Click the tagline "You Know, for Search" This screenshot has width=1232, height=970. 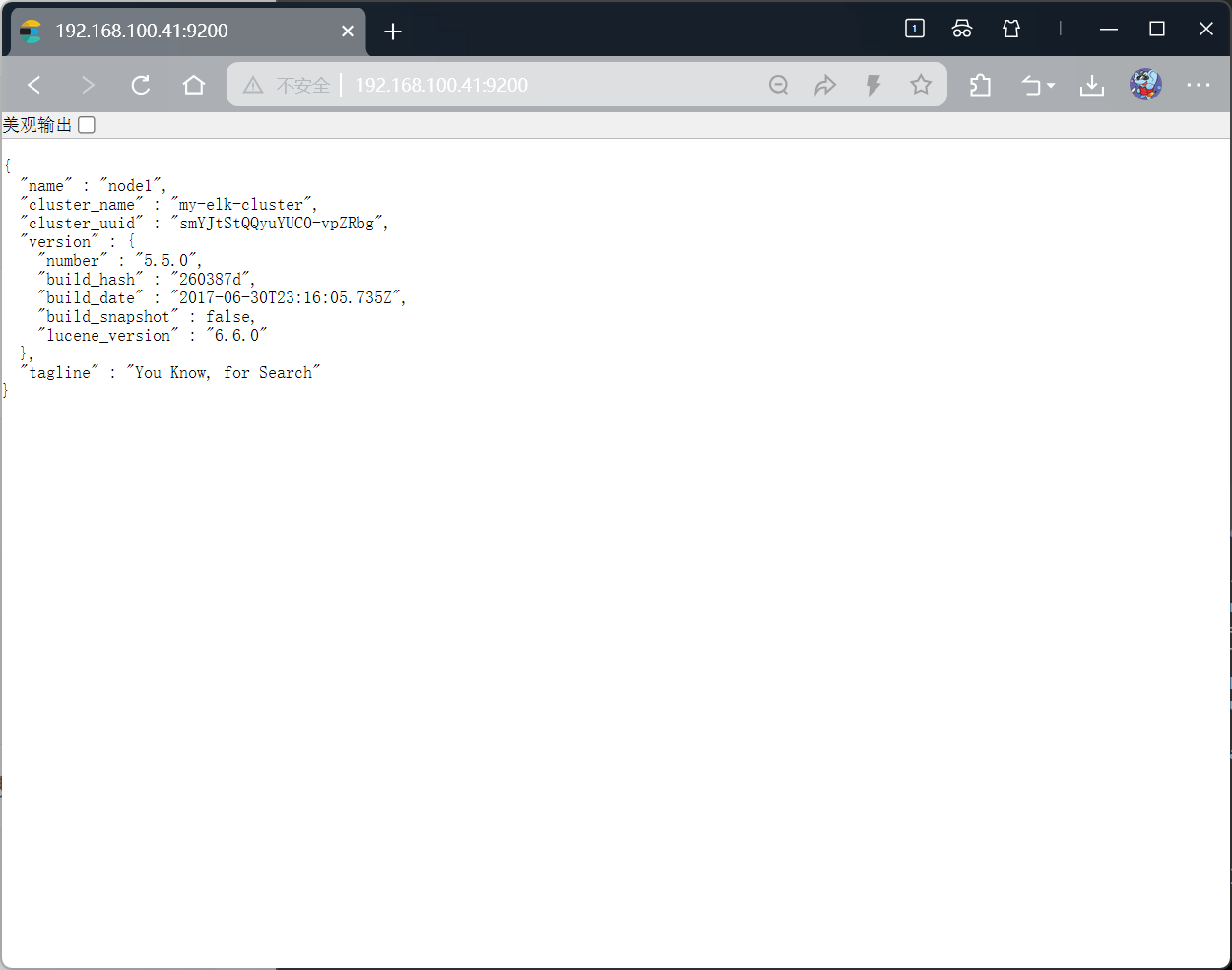[x=224, y=373]
